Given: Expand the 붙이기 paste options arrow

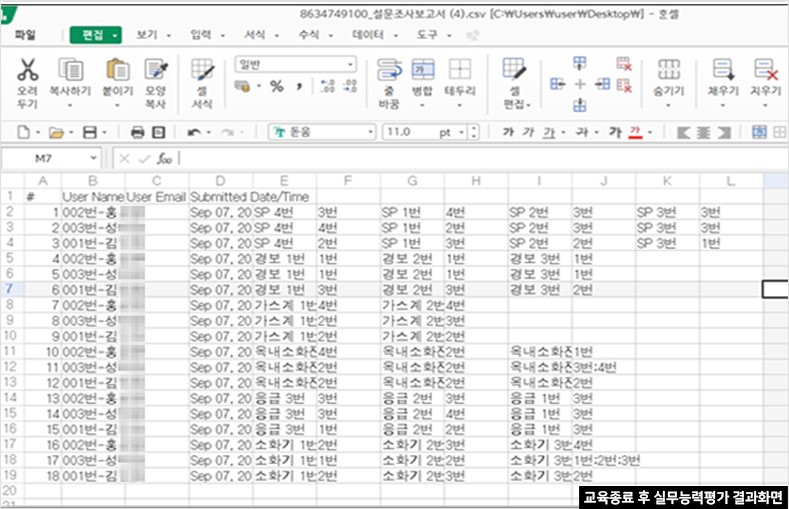Looking at the screenshot, I should click(x=117, y=106).
